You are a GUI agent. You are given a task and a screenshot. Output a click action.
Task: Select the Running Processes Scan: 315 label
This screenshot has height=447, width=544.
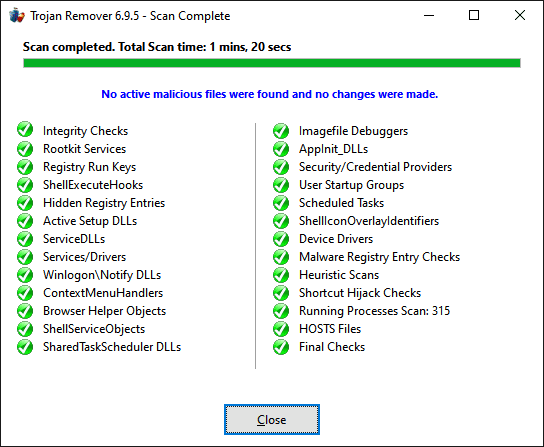pos(374,311)
